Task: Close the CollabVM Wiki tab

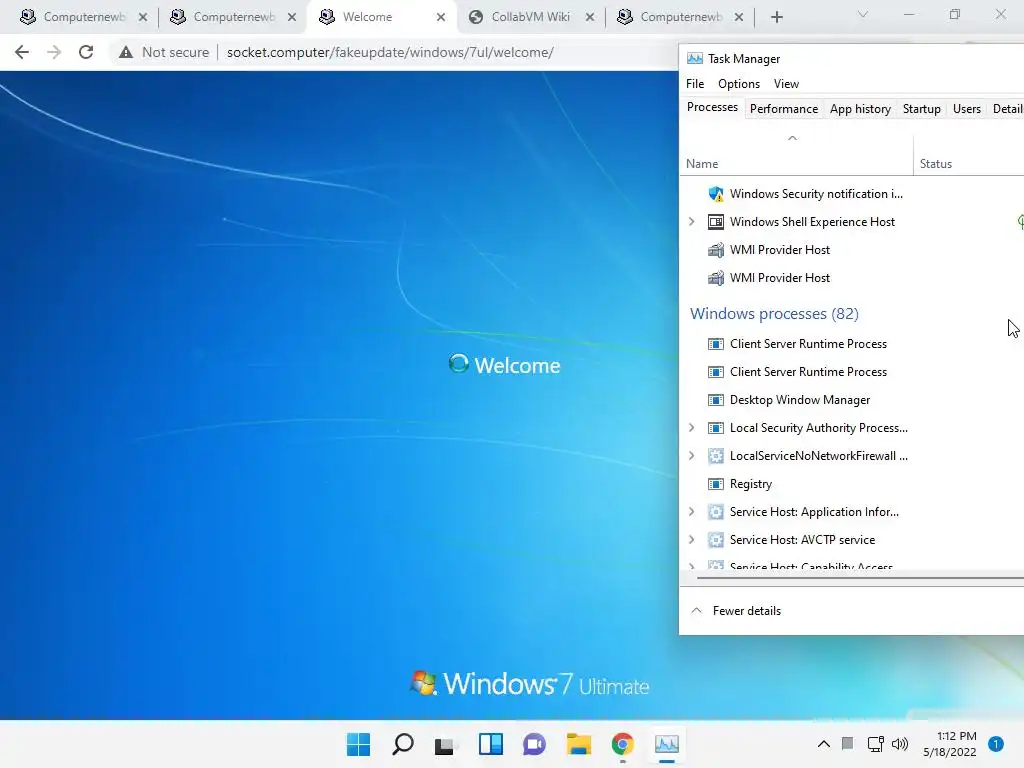Action: coord(590,17)
